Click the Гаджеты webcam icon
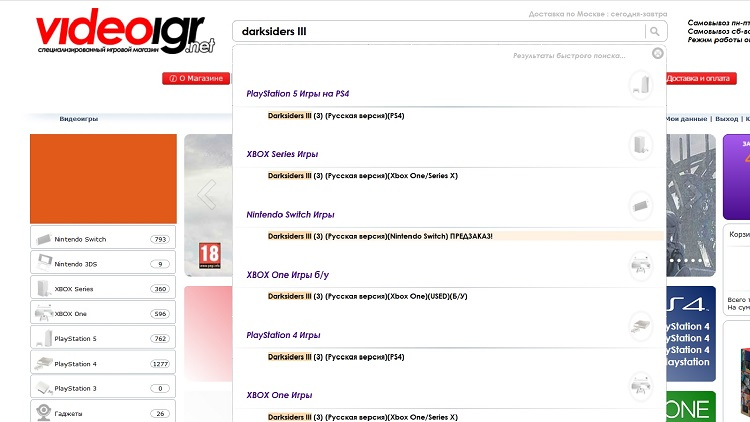Screen dimensions: 750x422 44,412
